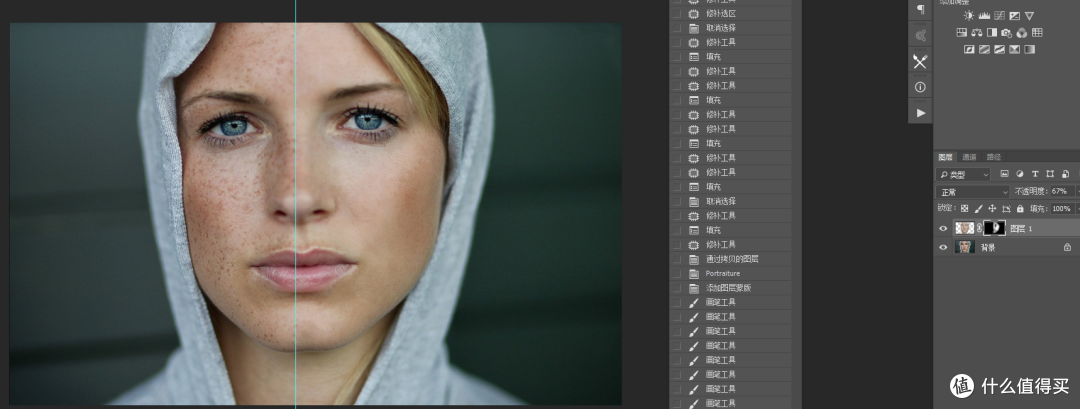This screenshot has width=1080, height=409.
Task: Add a Threshold adjustment layer
Action: point(999,50)
